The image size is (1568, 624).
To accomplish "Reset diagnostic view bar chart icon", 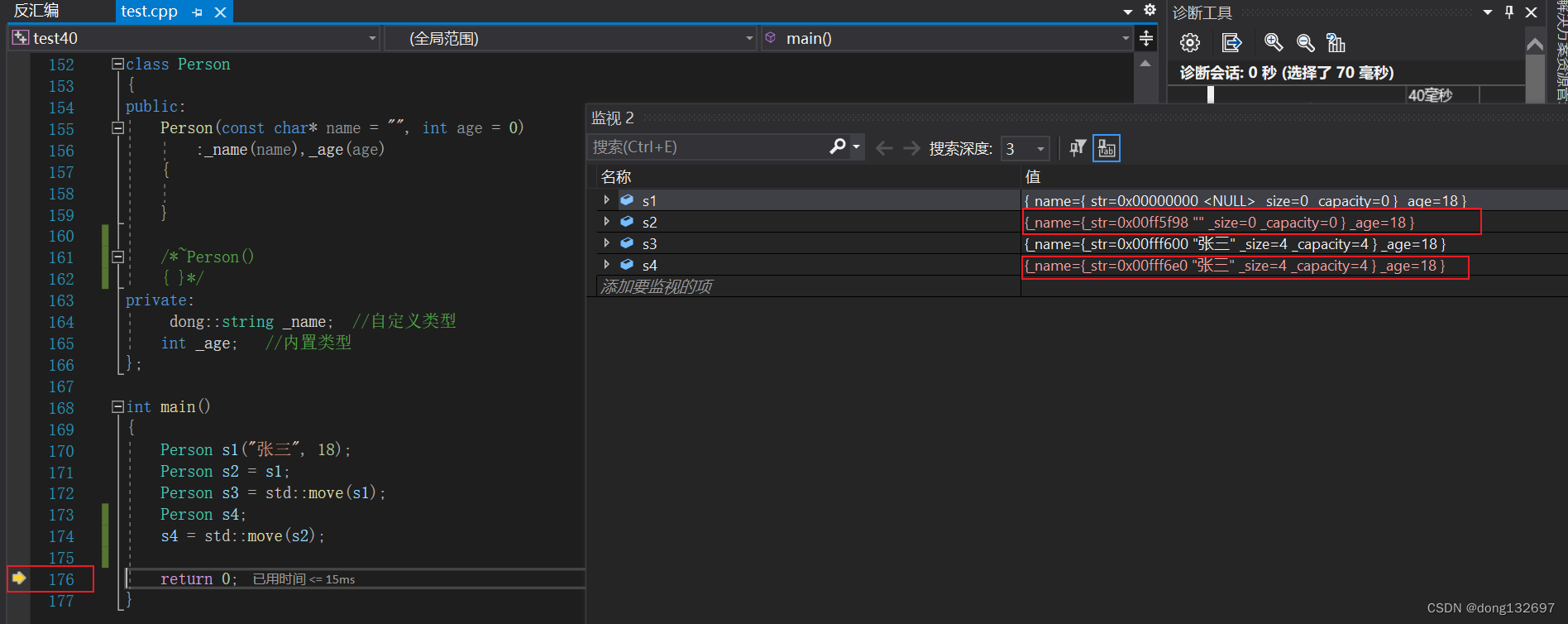I will pos(1336,43).
